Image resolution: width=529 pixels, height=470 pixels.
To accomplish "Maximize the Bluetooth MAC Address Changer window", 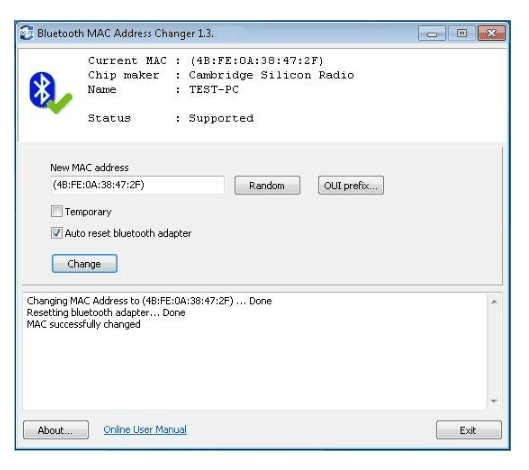I will click(462, 33).
